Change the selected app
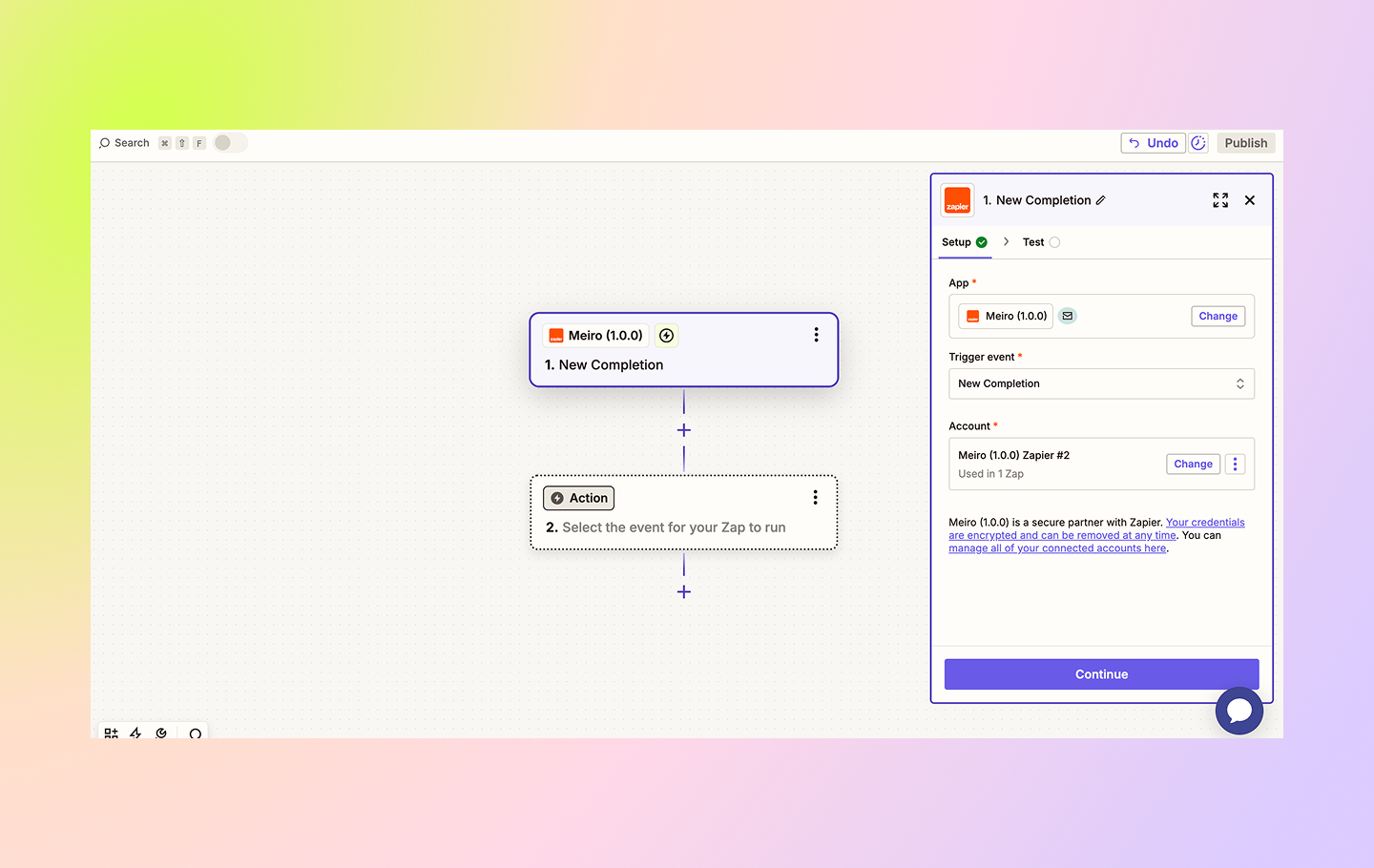This screenshot has width=1374, height=868. [x=1218, y=316]
